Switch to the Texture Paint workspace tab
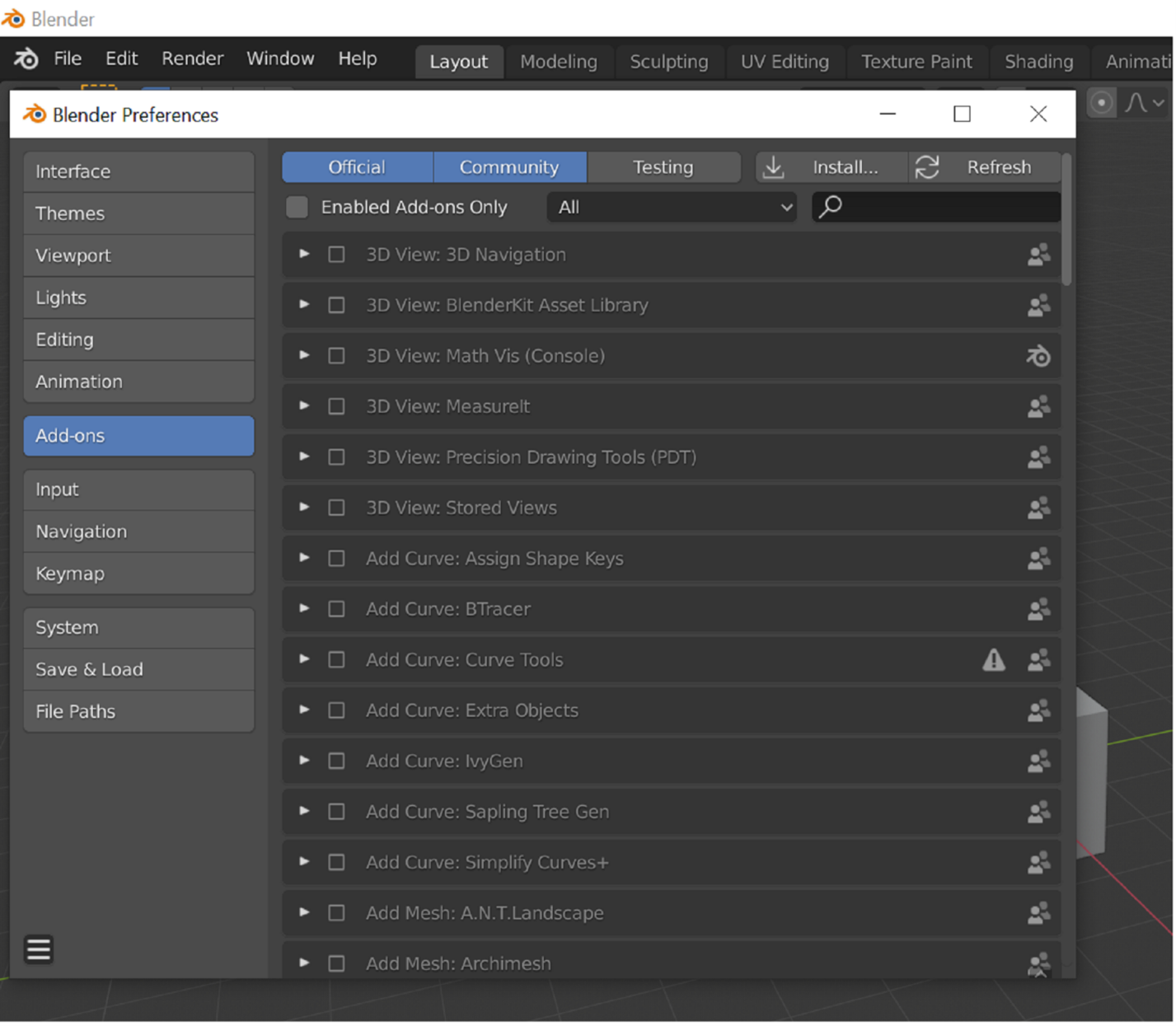The width and height of the screenshot is (1176, 1026). [x=916, y=62]
